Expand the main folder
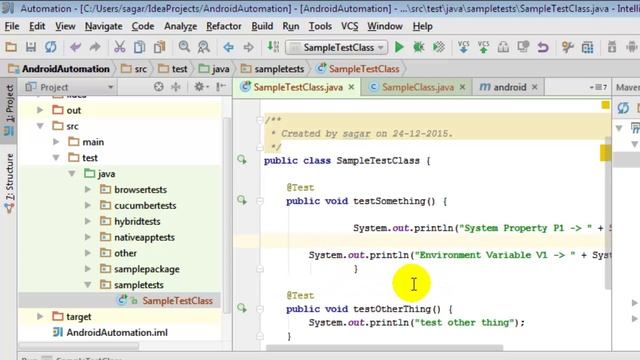The width and height of the screenshot is (640, 360). (x=56, y=142)
